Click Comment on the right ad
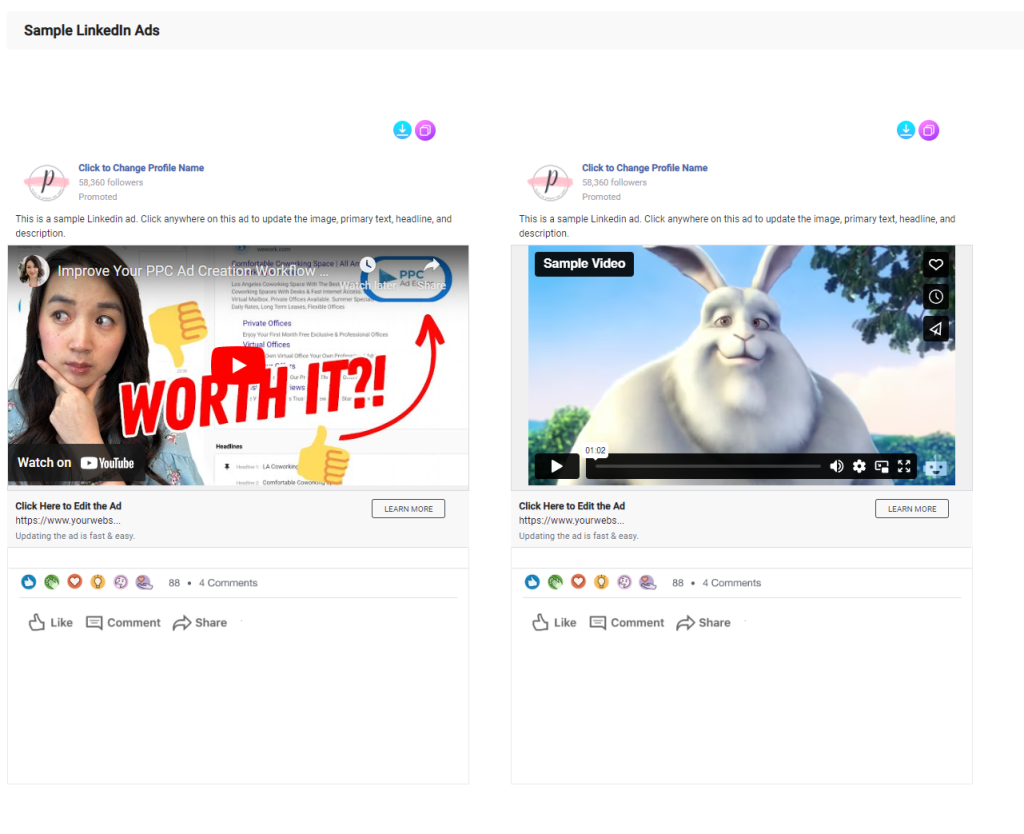The image size is (1024, 834). click(627, 622)
